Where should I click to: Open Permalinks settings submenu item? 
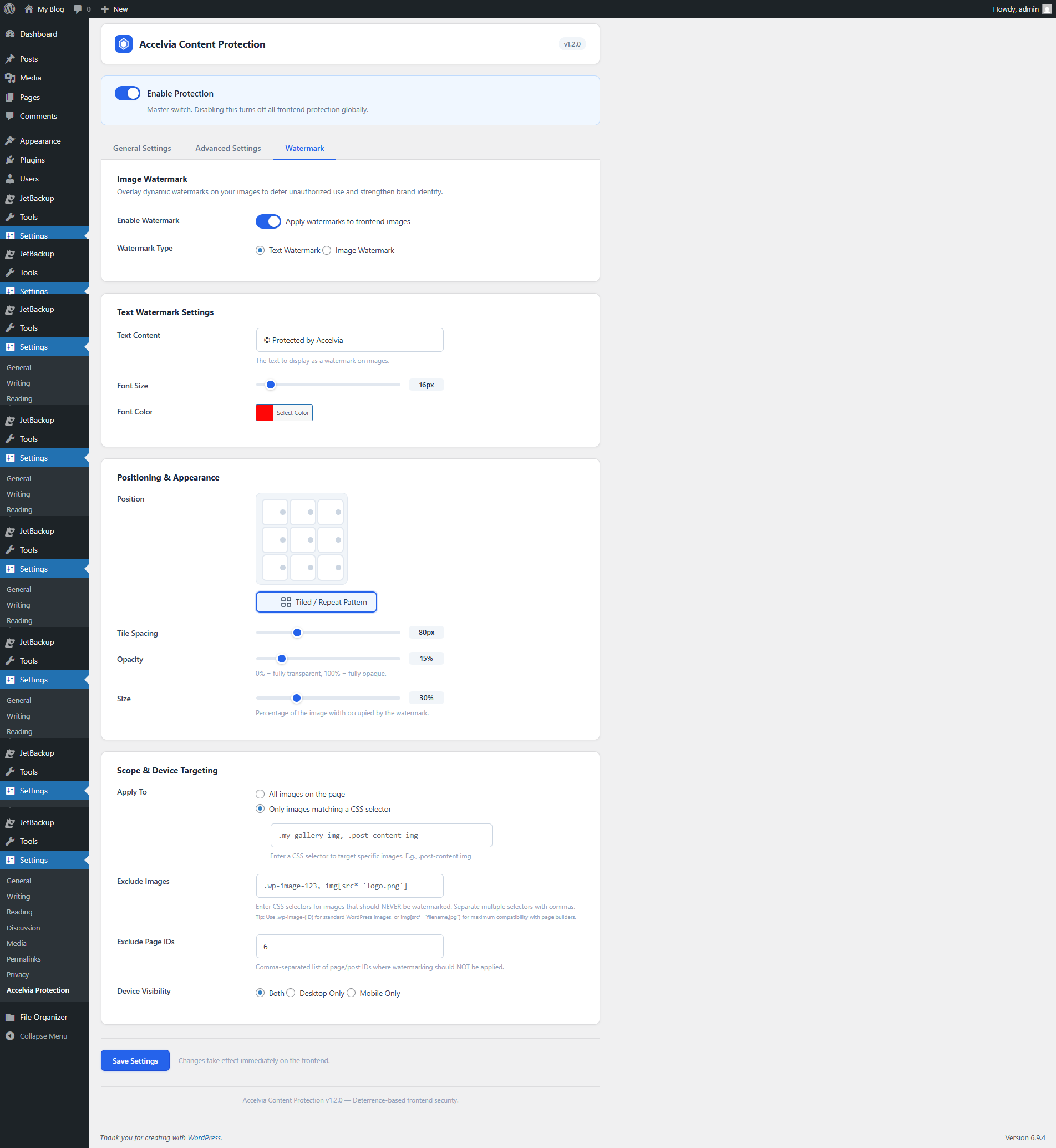[23, 959]
